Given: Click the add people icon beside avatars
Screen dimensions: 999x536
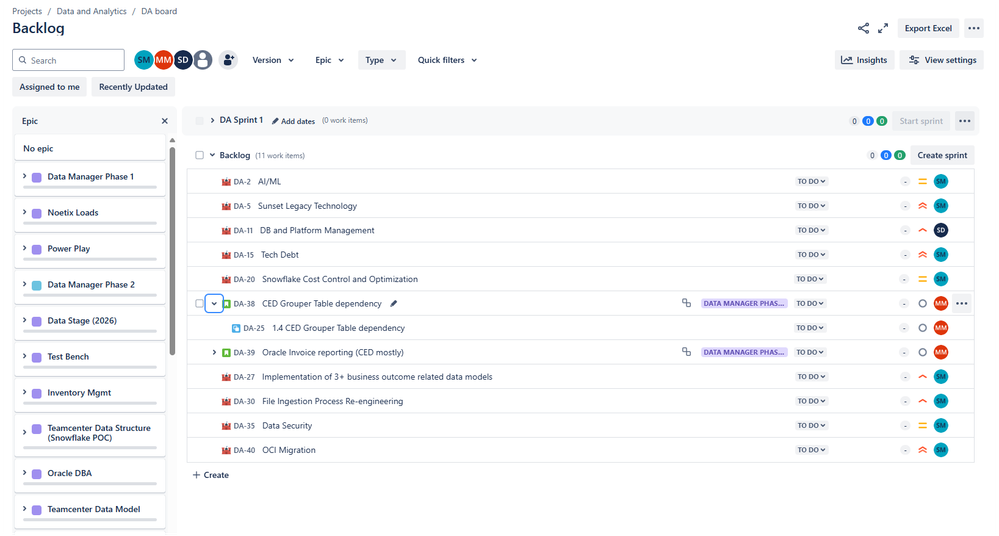Looking at the screenshot, I should tap(228, 60).
